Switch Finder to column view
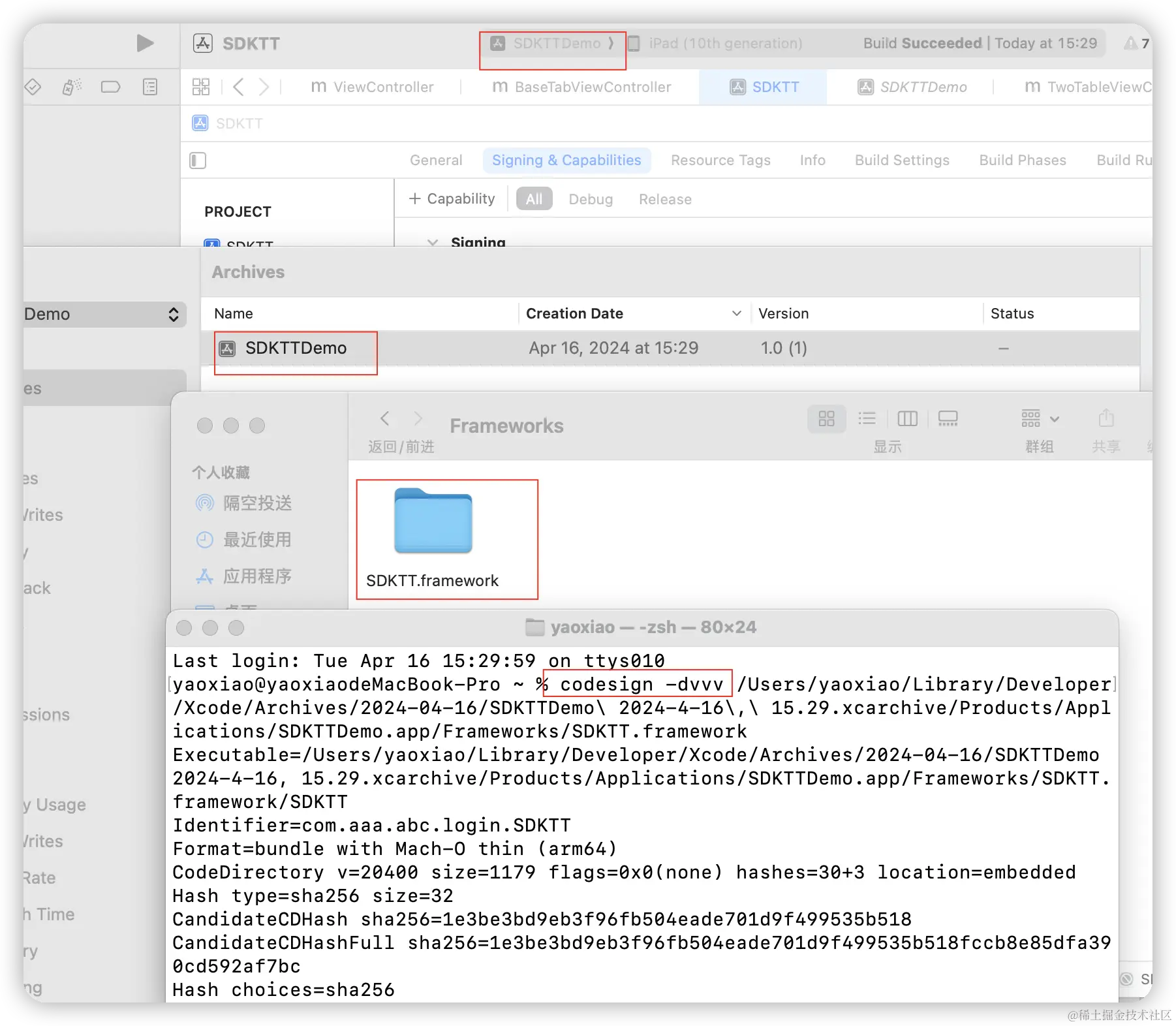 (x=907, y=418)
